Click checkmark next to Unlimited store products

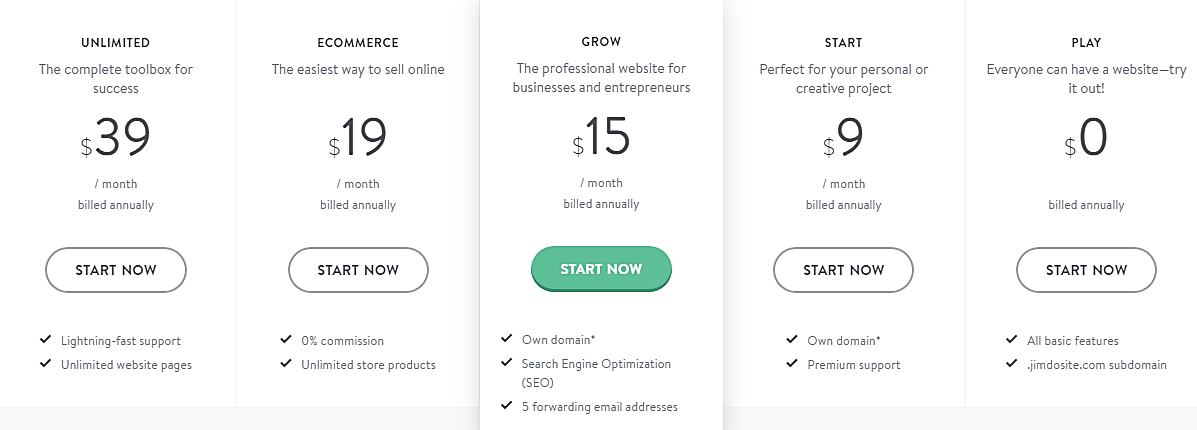point(286,364)
